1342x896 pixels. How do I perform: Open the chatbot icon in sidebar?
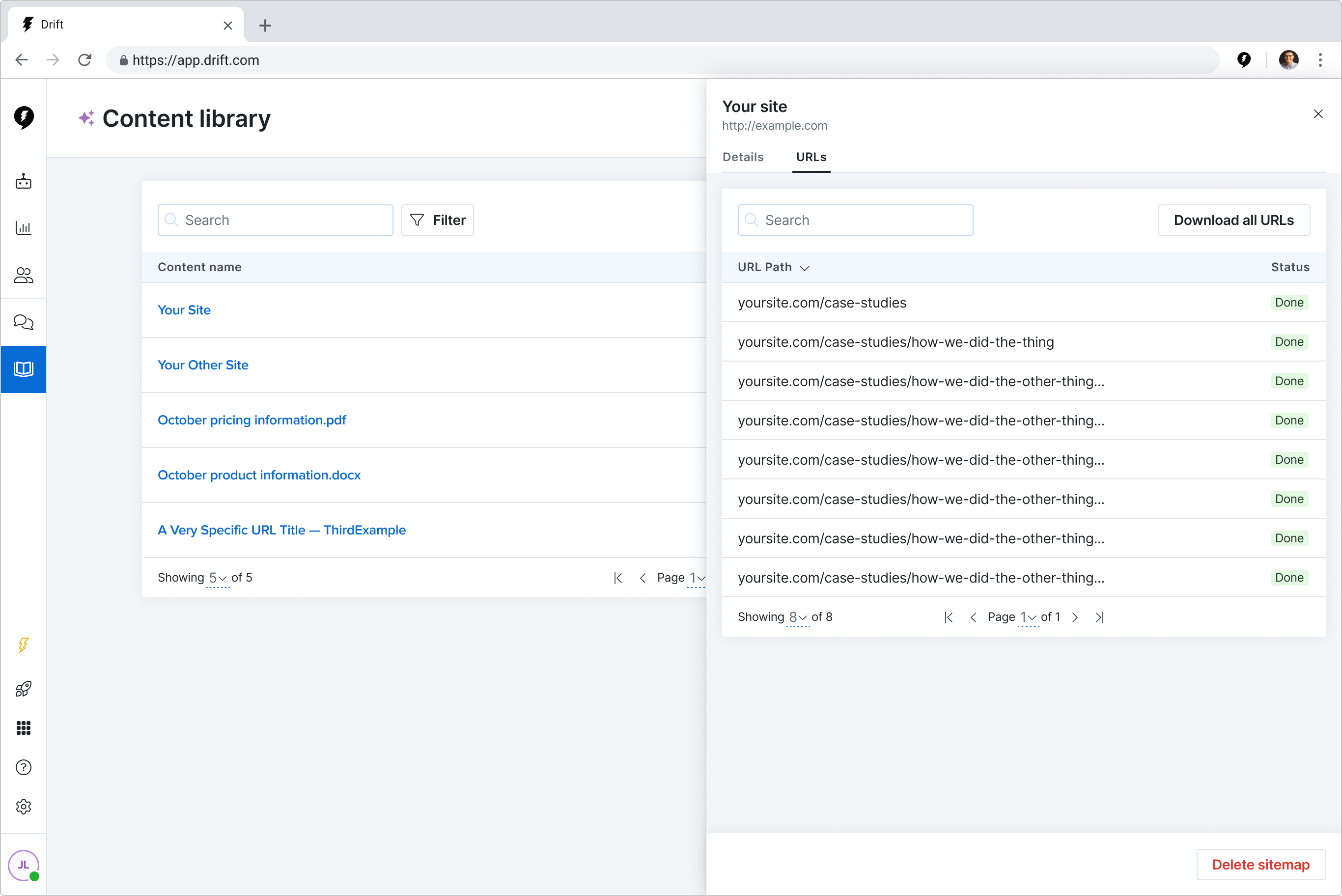(x=24, y=182)
